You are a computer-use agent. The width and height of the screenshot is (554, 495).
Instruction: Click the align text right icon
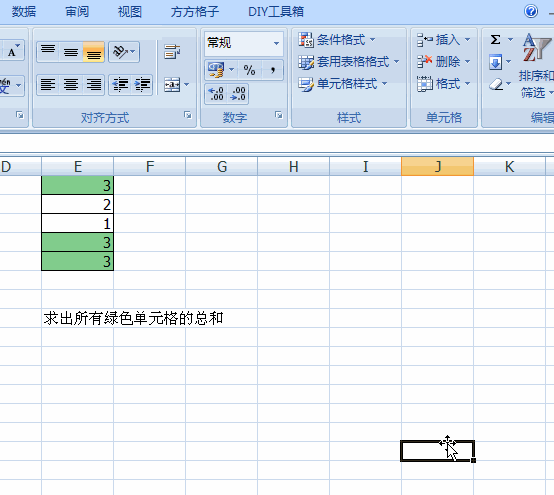pyautogui.click(x=94, y=85)
